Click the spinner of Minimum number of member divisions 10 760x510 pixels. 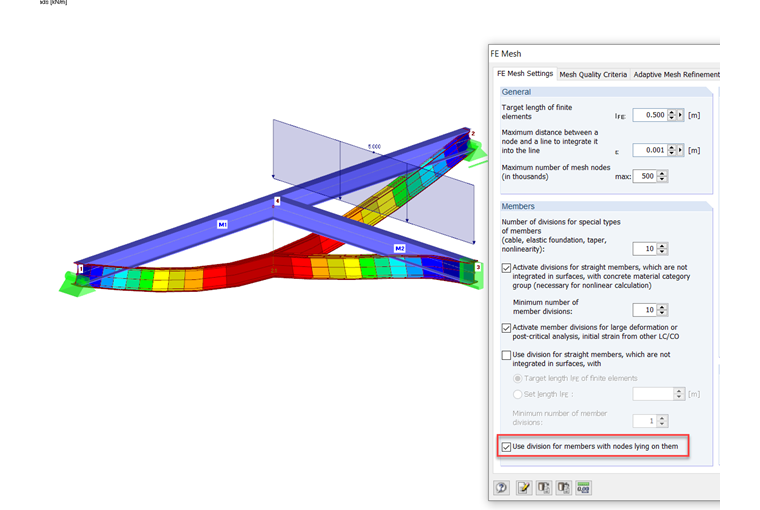click(x=662, y=309)
